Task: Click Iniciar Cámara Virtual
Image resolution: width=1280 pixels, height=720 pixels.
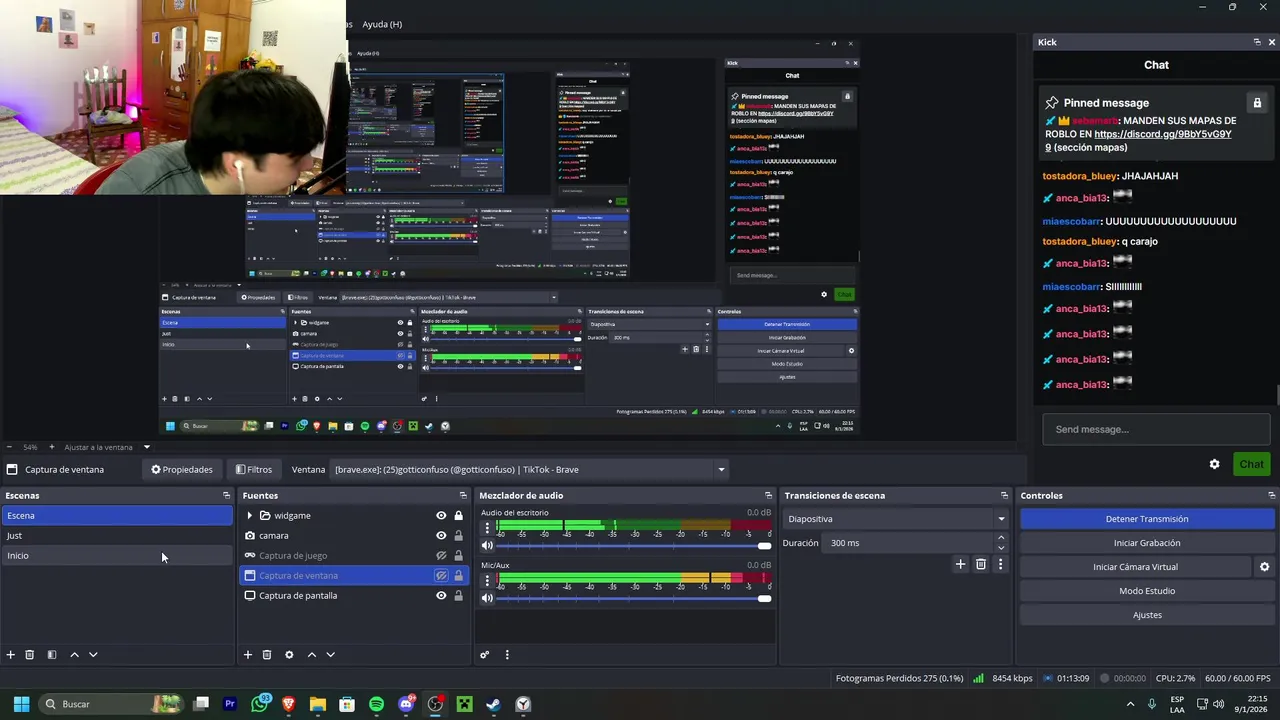Action: 1135,567
